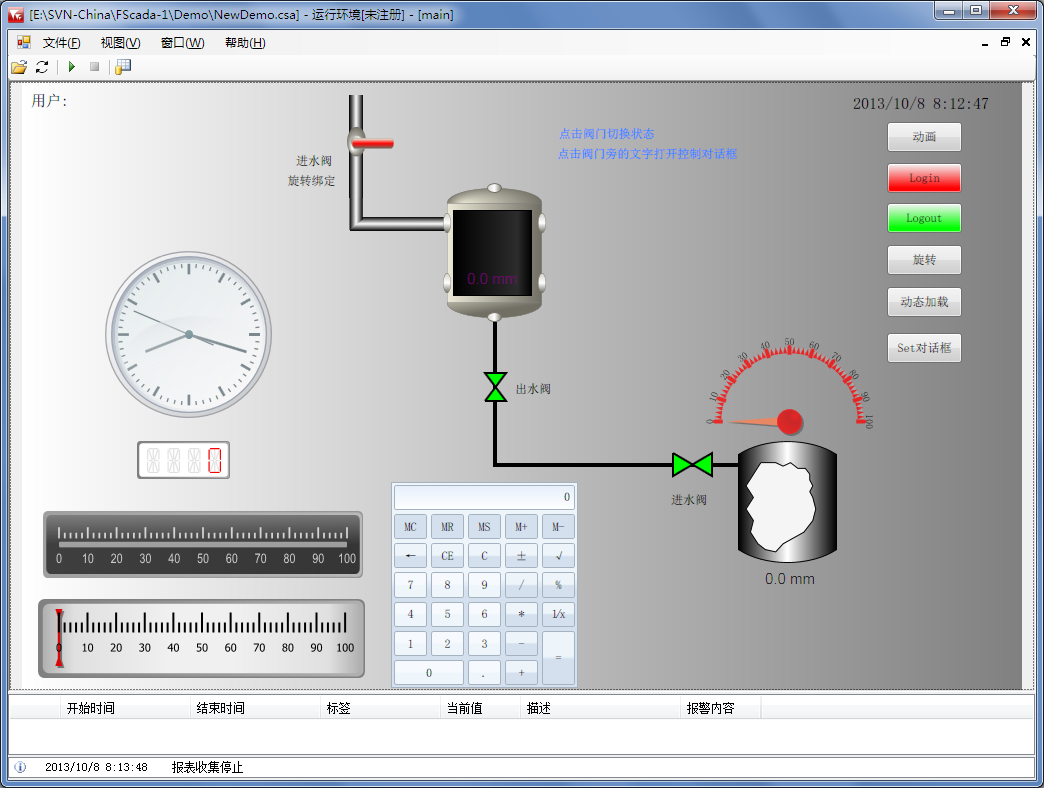Click the info icon in the status bar
This screenshot has width=1044, height=788.
pyautogui.click(x=20, y=767)
